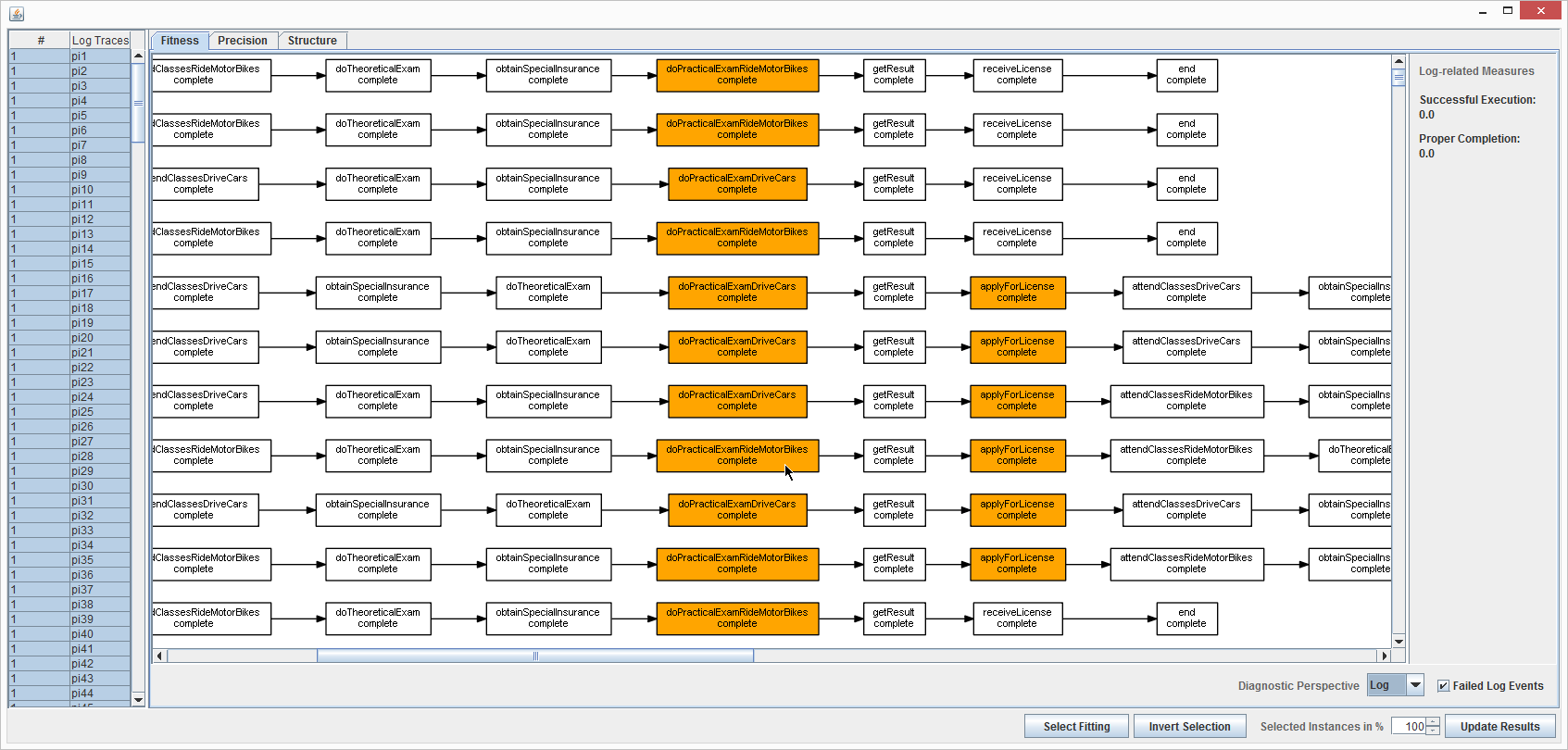Click the Successful Execution label
1568x750 pixels.
(1477, 100)
